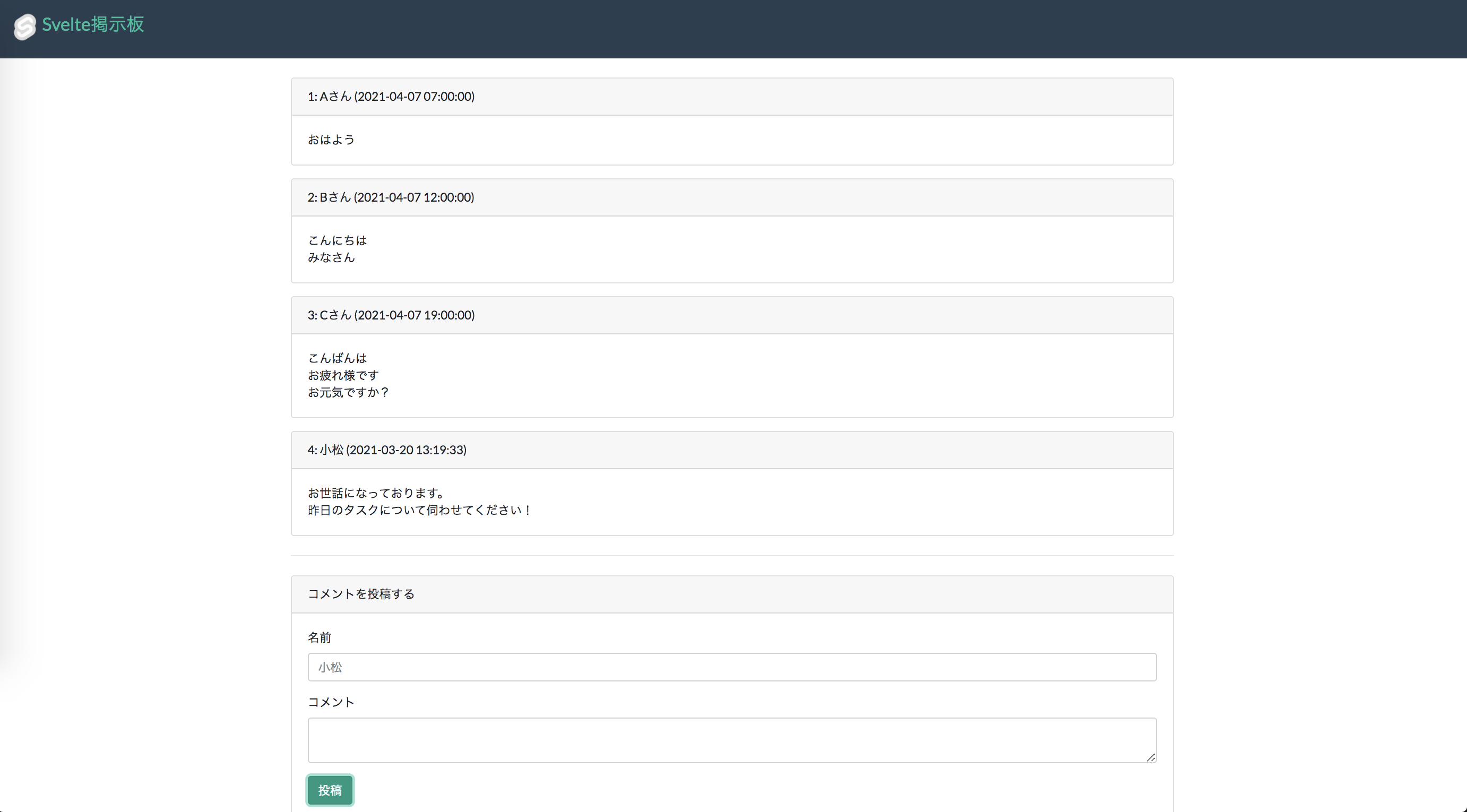Click the みなさん text line
Screen dimensions: 1467x812
pos(331,257)
